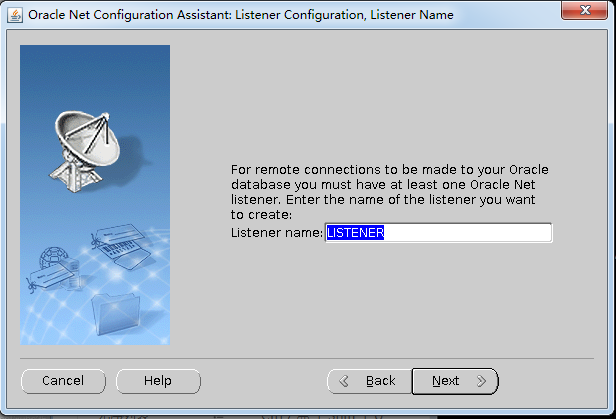The width and height of the screenshot is (616, 419).
Task: Click the 'For remote connections' instruction text
Action: click(389, 192)
